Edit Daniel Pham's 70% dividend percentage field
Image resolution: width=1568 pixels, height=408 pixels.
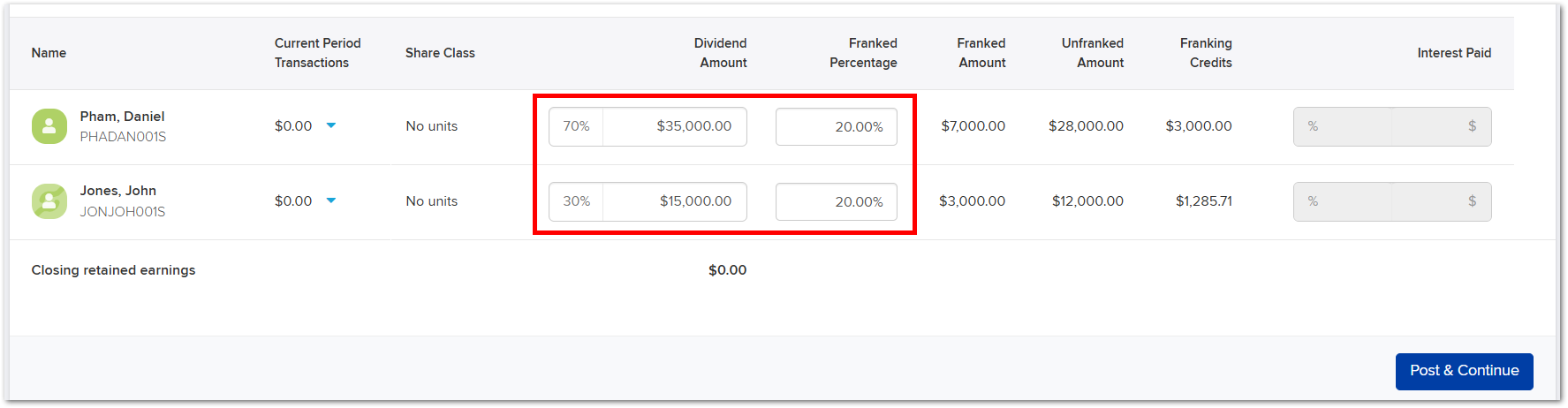point(576,126)
